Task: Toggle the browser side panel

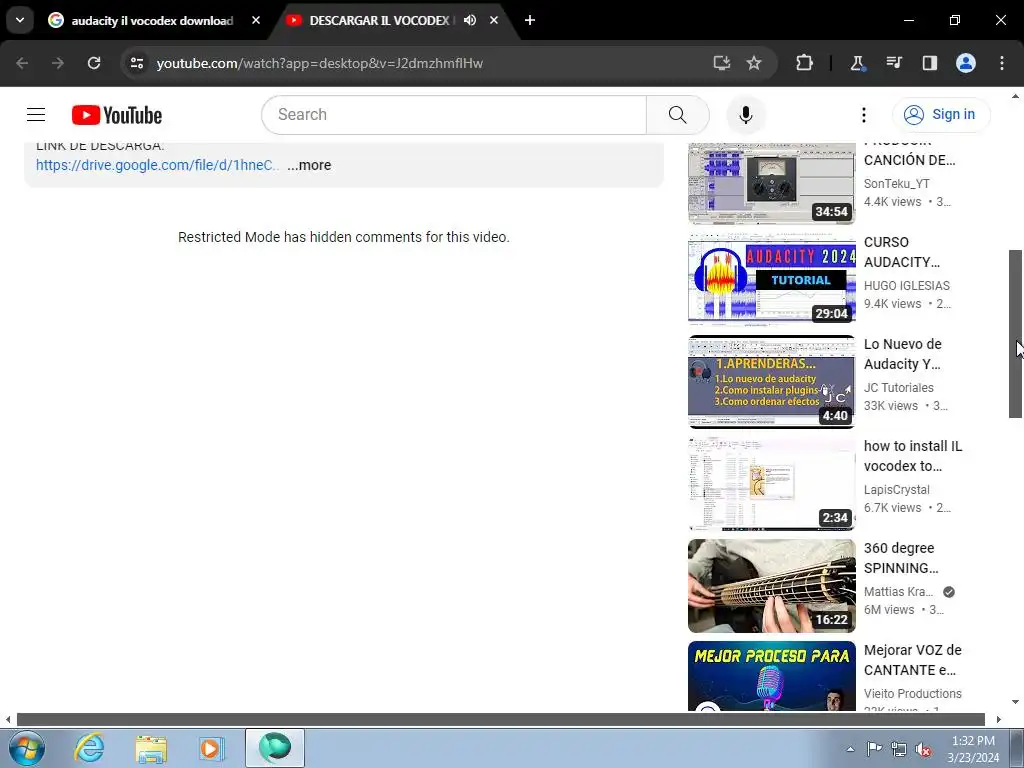Action: (x=929, y=63)
